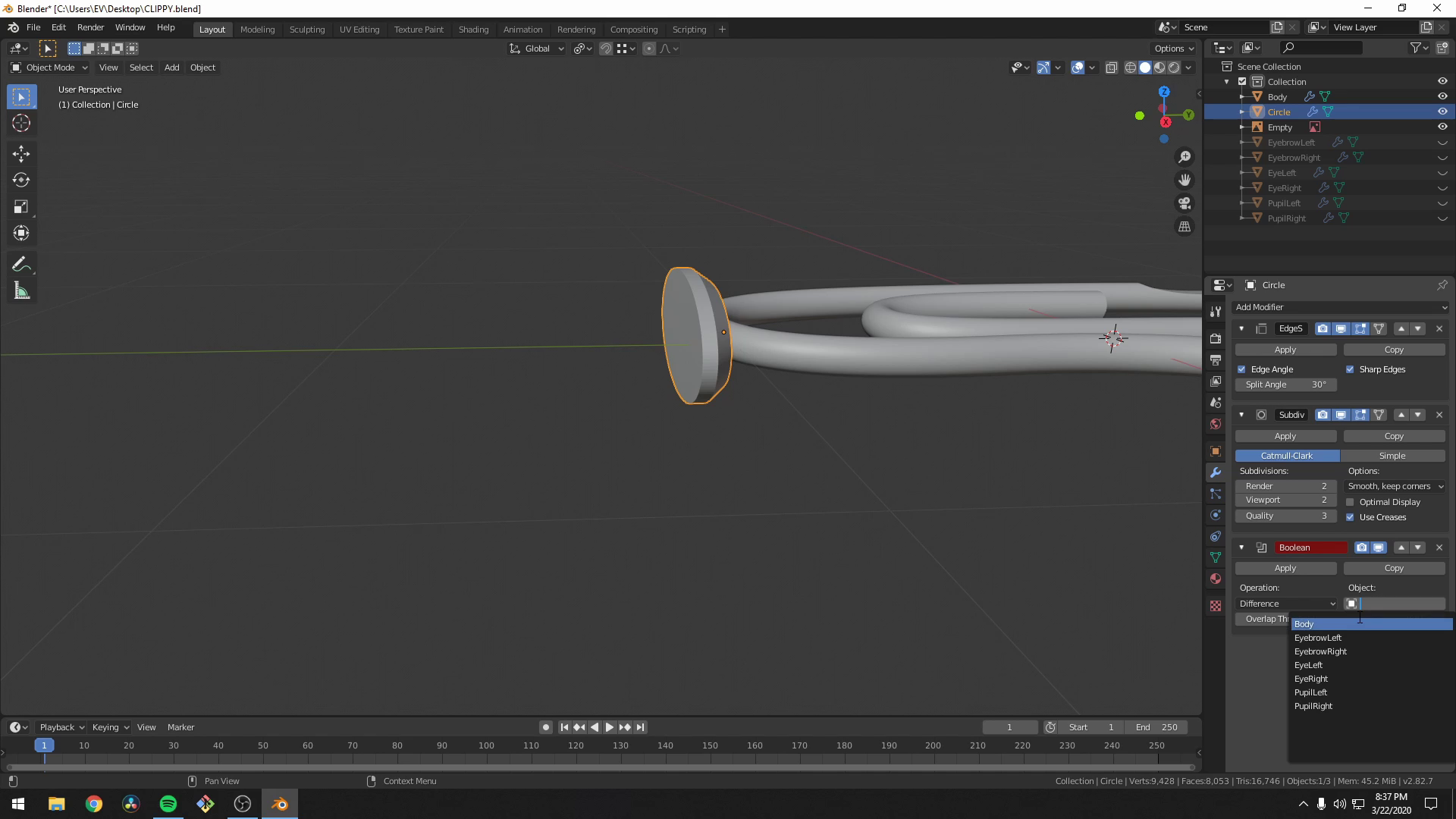
Task: Open the Add Modifier dropdown
Action: coord(1341,307)
